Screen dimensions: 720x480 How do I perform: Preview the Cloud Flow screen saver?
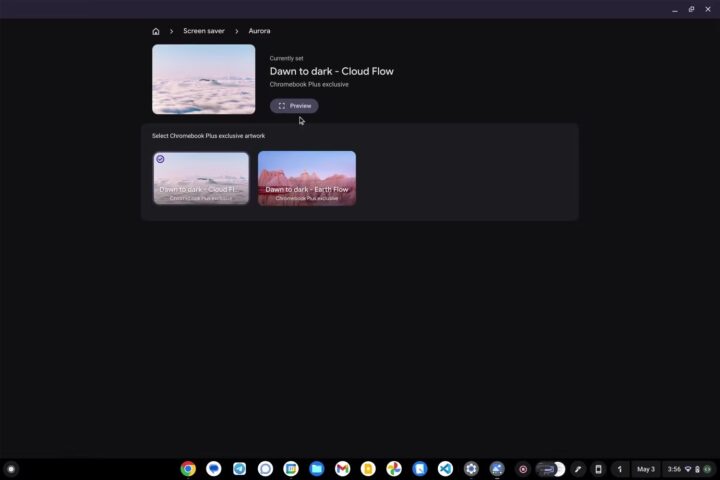294,106
